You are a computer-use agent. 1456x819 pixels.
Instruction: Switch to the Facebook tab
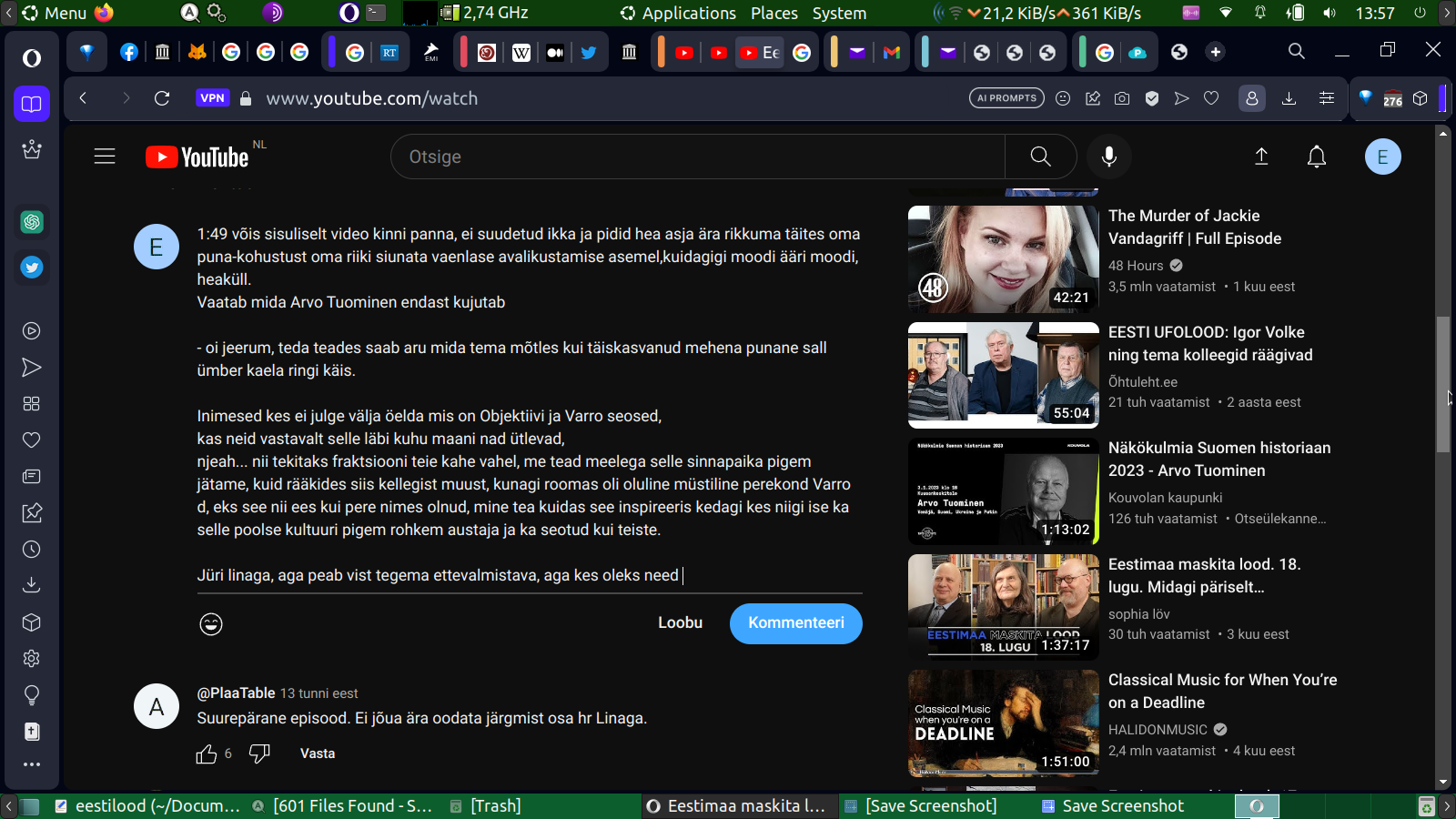[x=129, y=53]
